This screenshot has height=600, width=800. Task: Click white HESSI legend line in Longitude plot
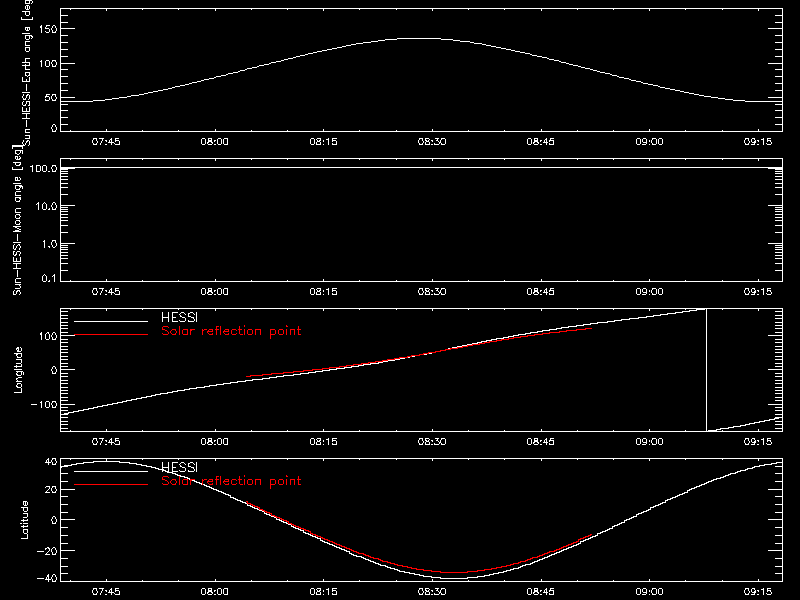pos(111,321)
